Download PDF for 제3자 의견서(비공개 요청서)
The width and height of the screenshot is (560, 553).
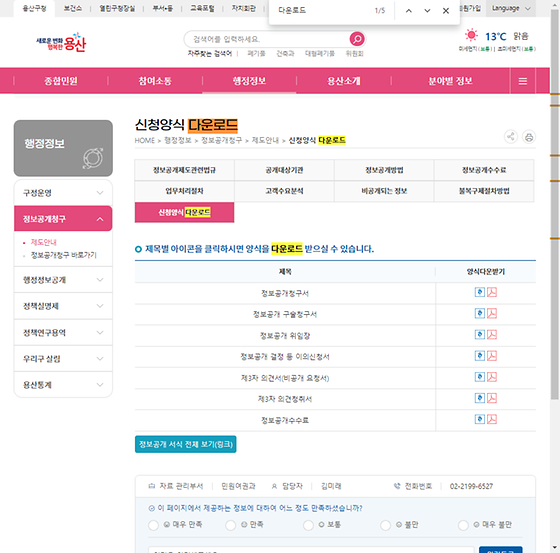492,377
